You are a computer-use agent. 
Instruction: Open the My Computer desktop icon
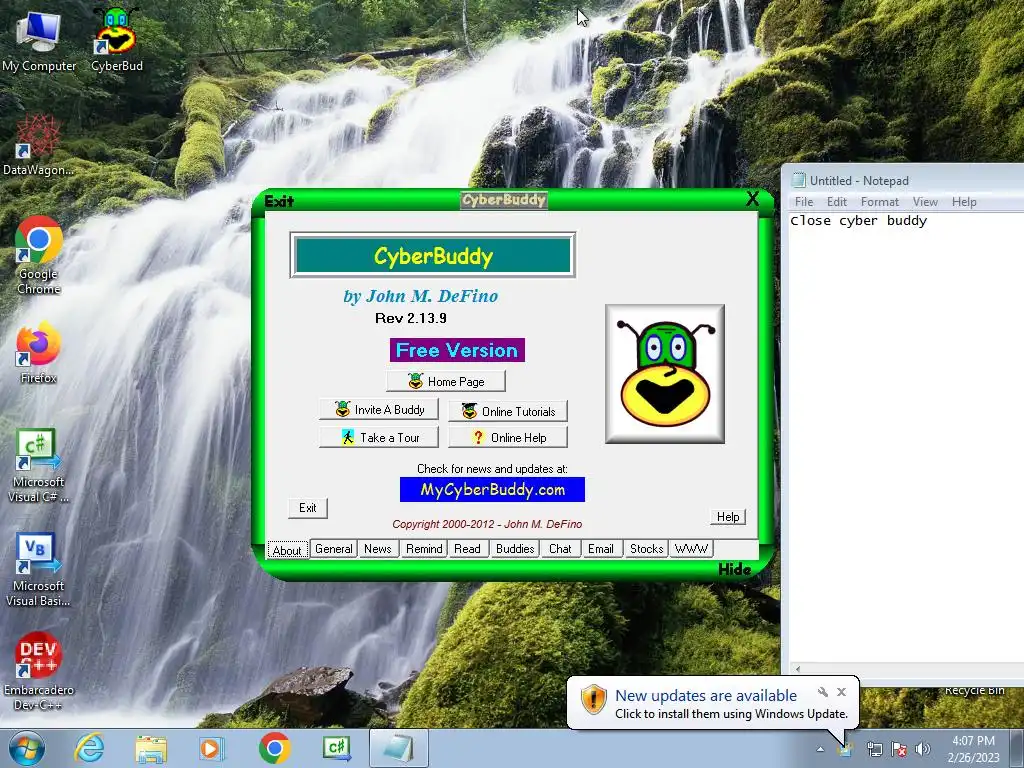[x=39, y=39]
